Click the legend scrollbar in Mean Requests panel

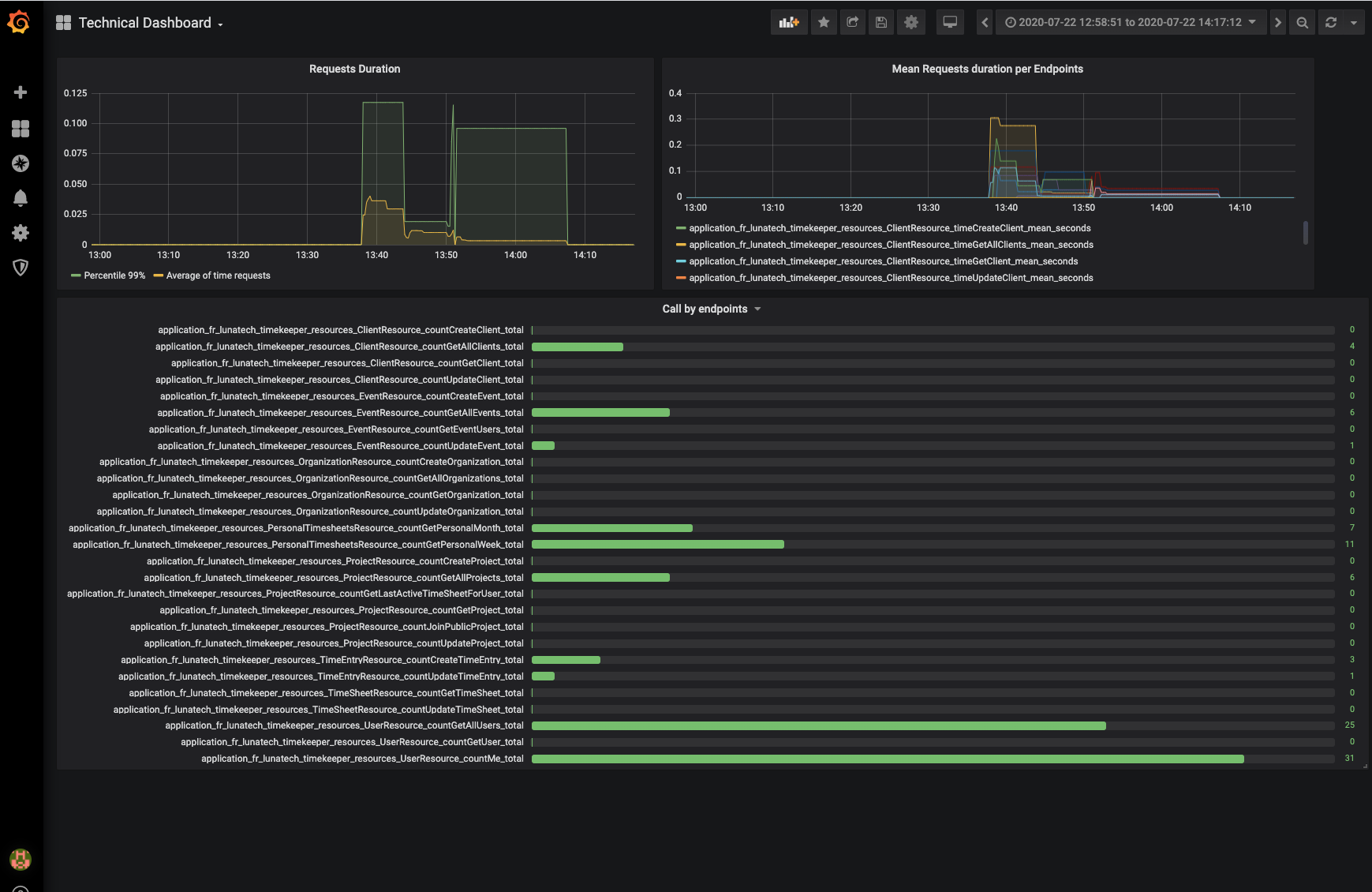[1305, 232]
